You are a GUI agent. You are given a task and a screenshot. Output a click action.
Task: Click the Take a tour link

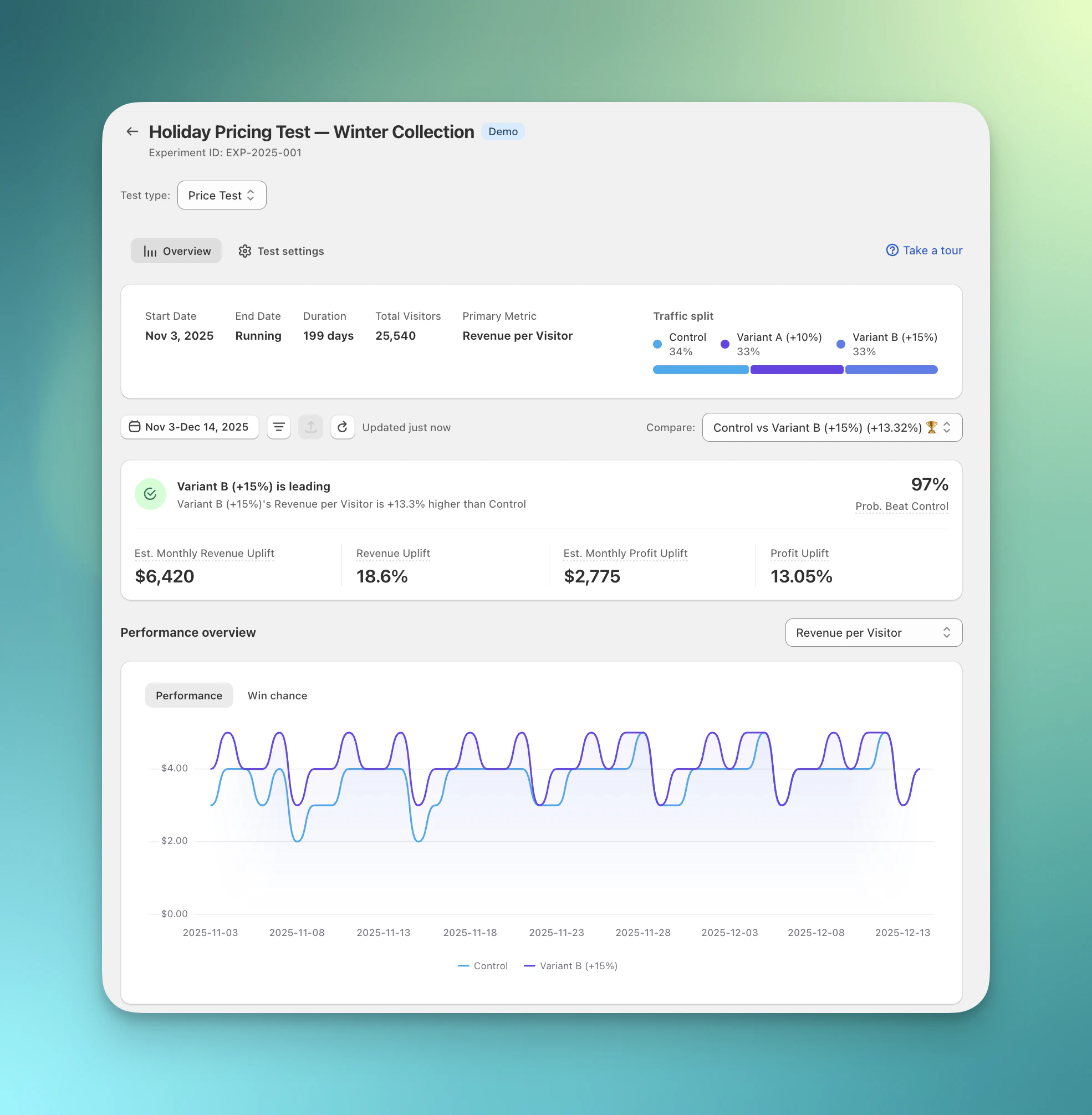coord(925,250)
